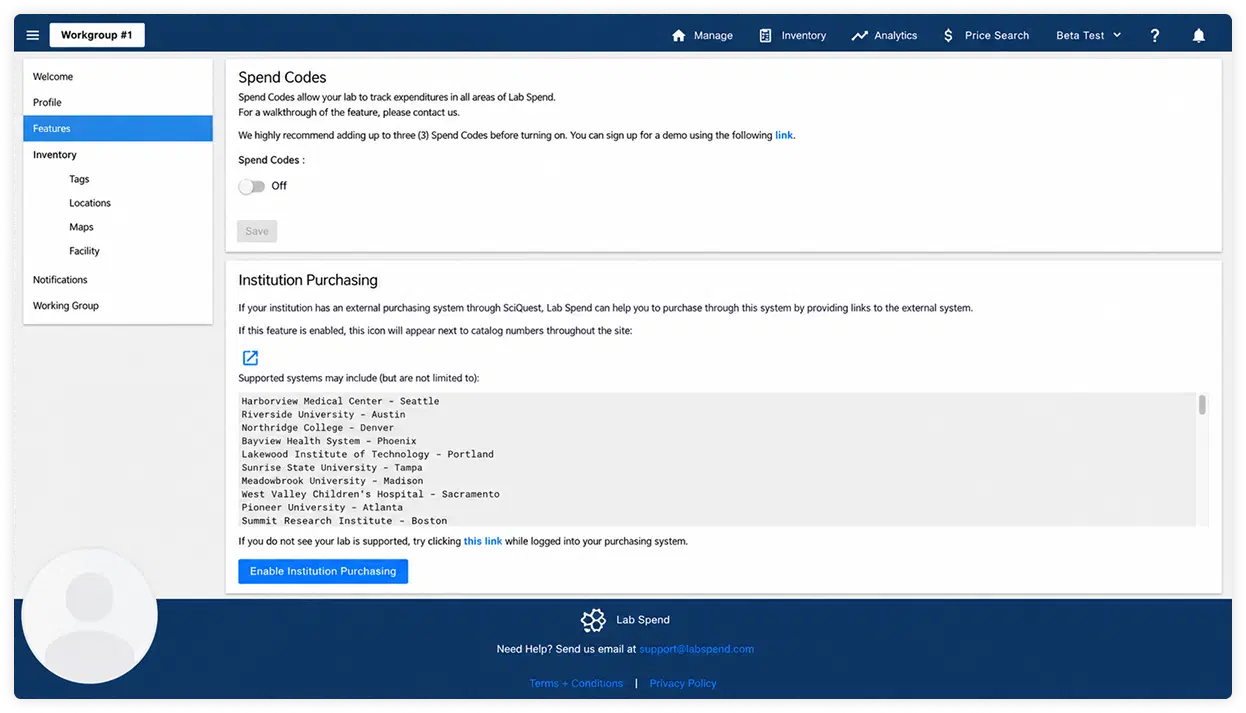This screenshot has height=713, width=1246.
Task: Open Analytics in top navigation
Action: [x=896, y=35]
